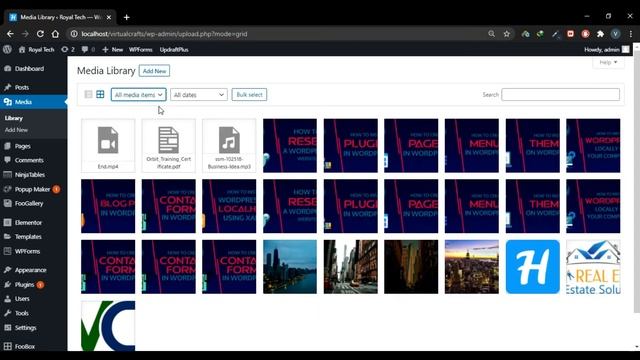
Task: Expand the All media items dropdown
Action: pyautogui.click(x=138, y=94)
